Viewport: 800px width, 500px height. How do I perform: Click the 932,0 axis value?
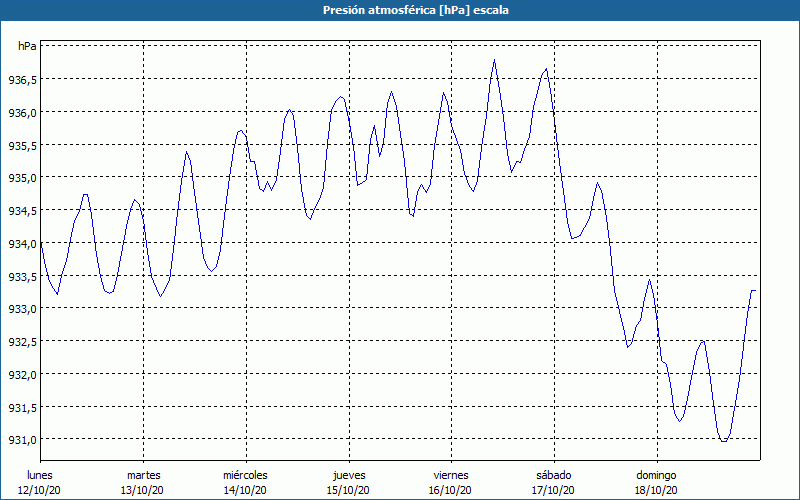coord(22,374)
